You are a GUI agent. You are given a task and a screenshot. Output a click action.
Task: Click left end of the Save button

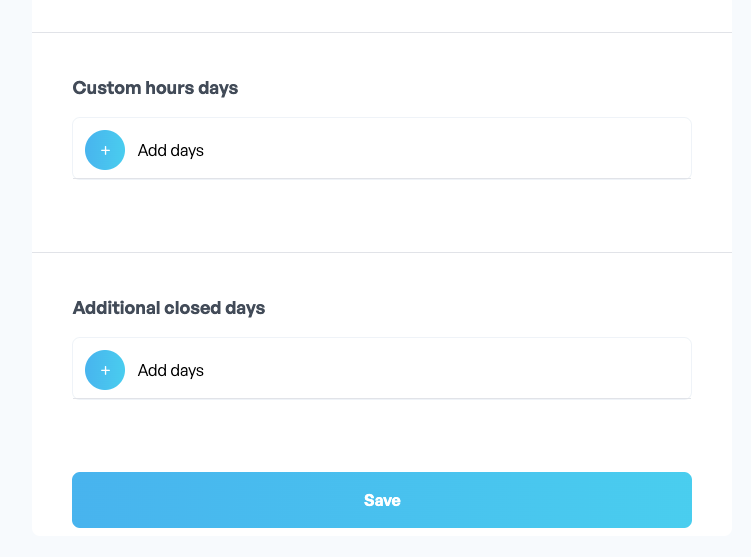coord(93,500)
